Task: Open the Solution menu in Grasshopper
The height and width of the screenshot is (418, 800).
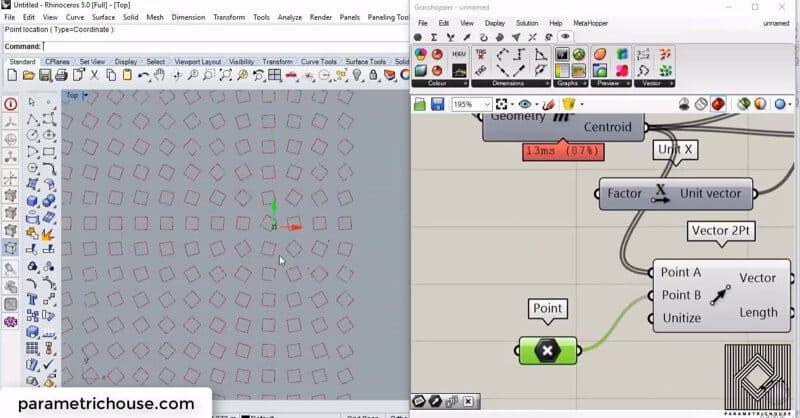Action: click(527, 23)
